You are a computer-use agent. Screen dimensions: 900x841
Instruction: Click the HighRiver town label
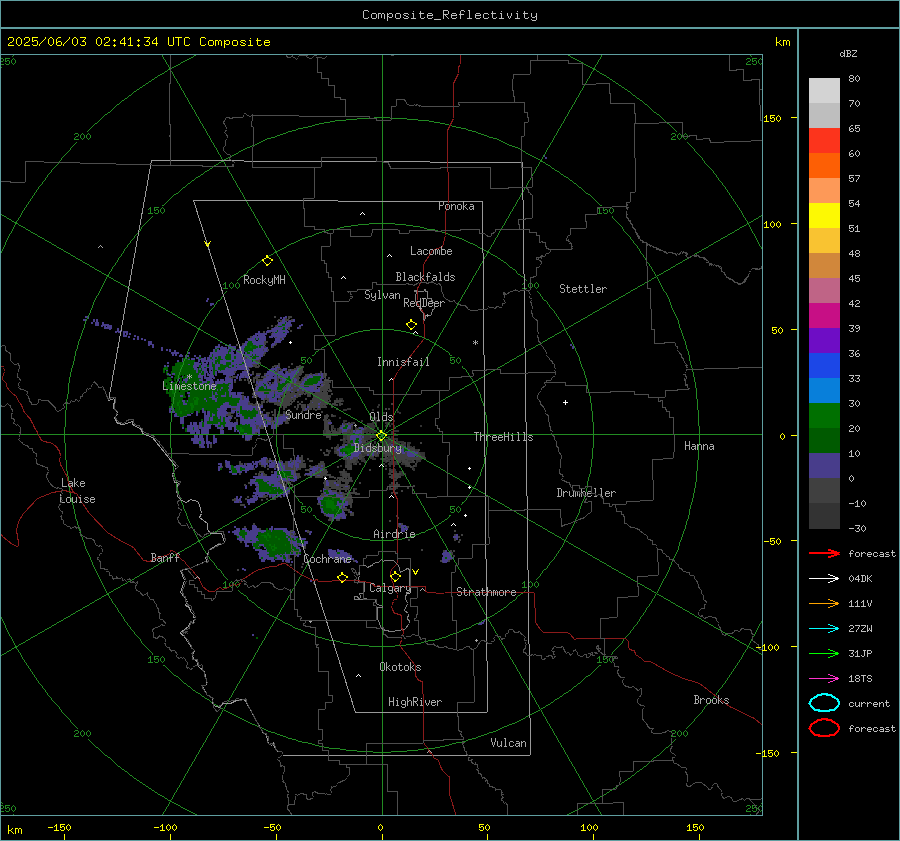415,702
